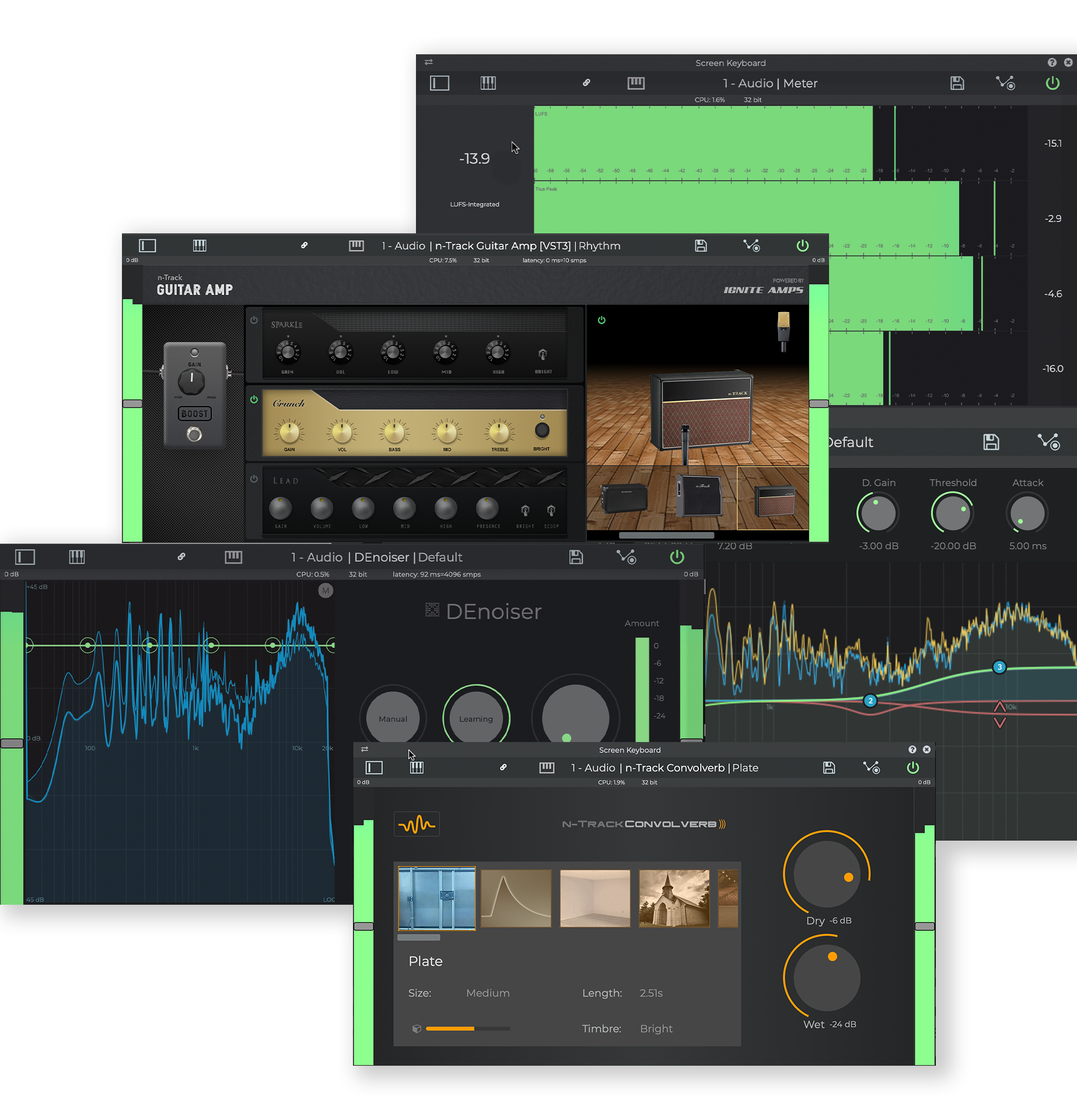1077x1120 pixels.
Task: Open routing nodes icon in Convolverb window
Action: pyautogui.click(x=872, y=768)
